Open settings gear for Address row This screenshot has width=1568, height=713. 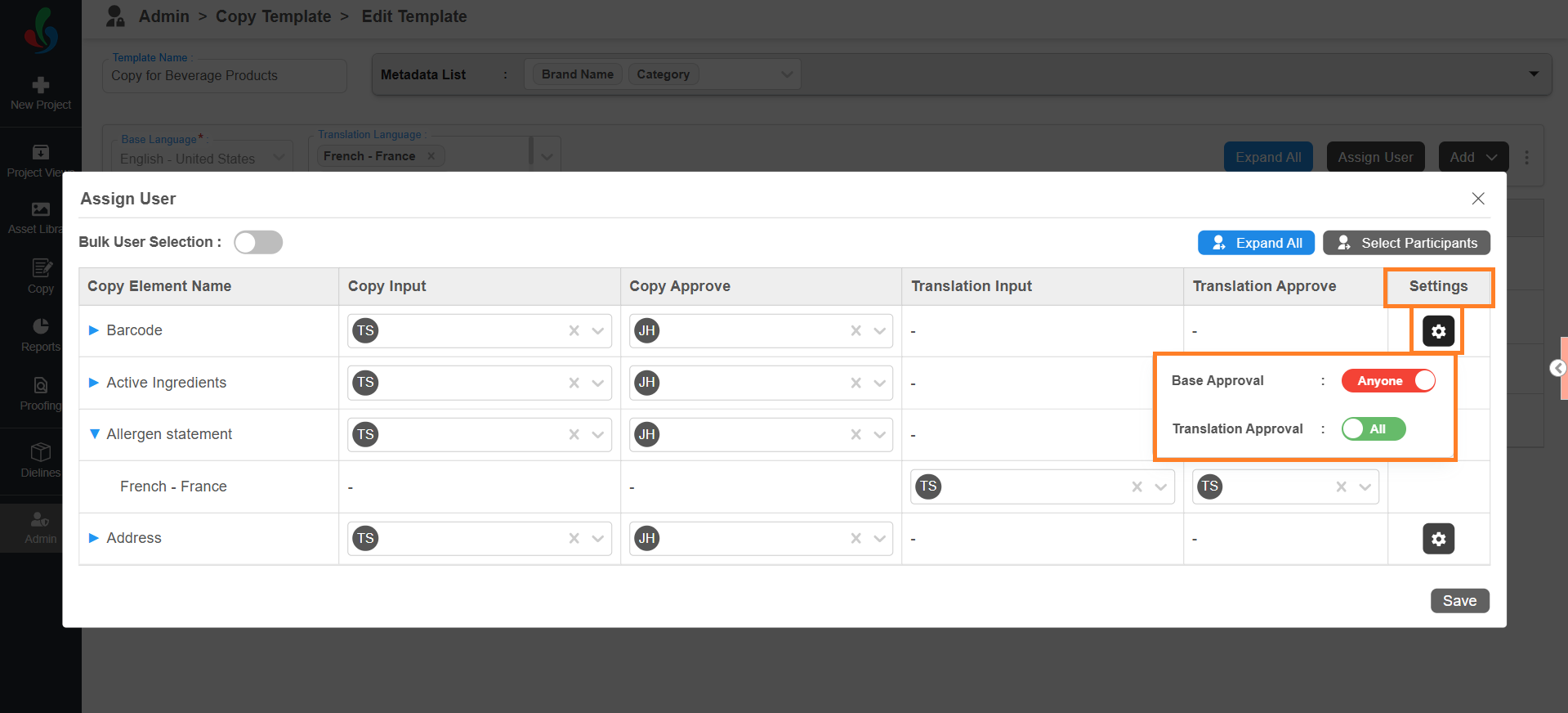[1438, 539]
